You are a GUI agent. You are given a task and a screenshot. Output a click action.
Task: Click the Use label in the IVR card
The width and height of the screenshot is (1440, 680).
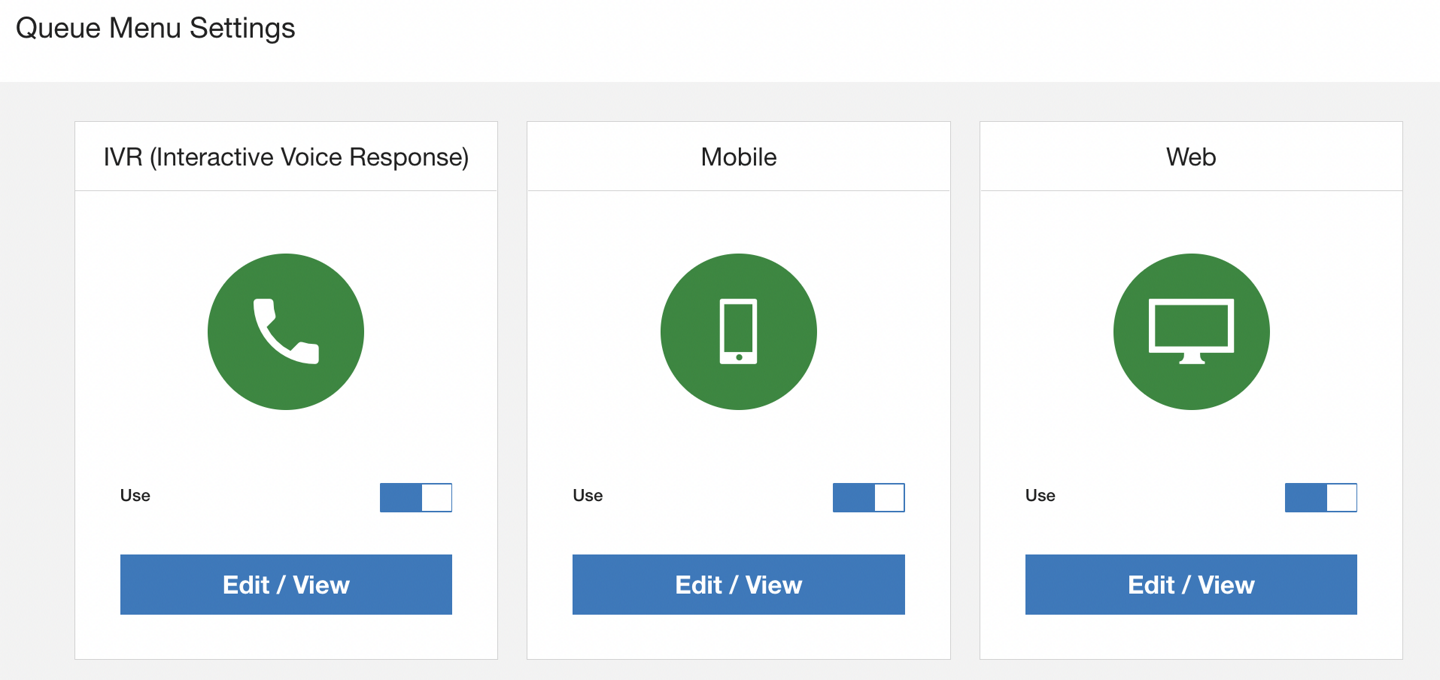click(x=134, y=496)
